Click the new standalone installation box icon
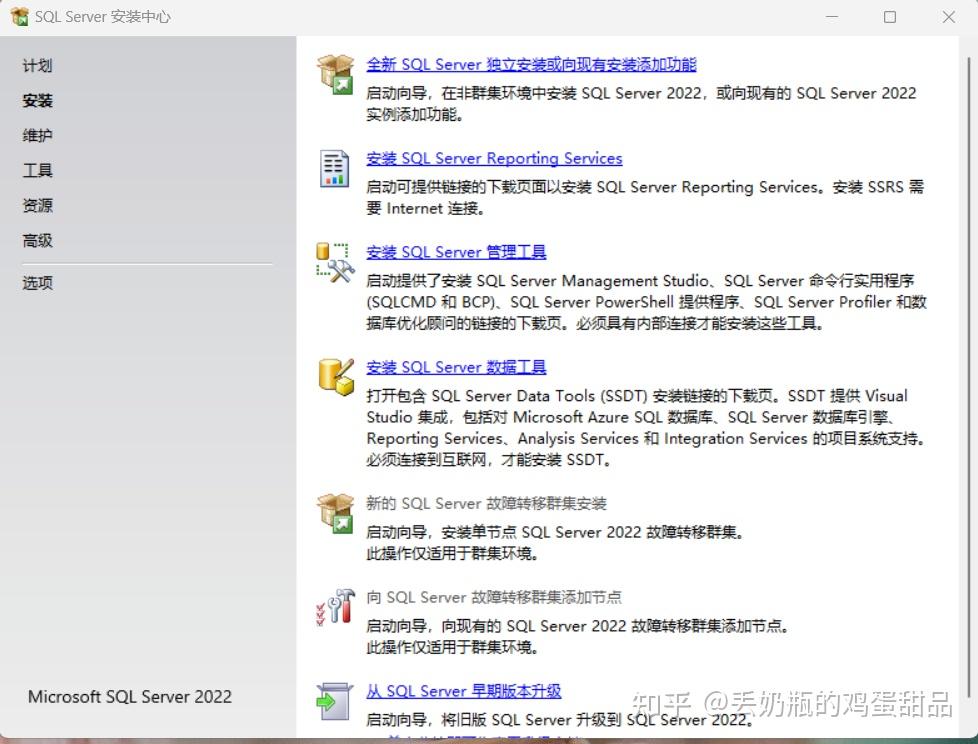The width and height of the screenshot is (978, 744). tap(336, 74)
